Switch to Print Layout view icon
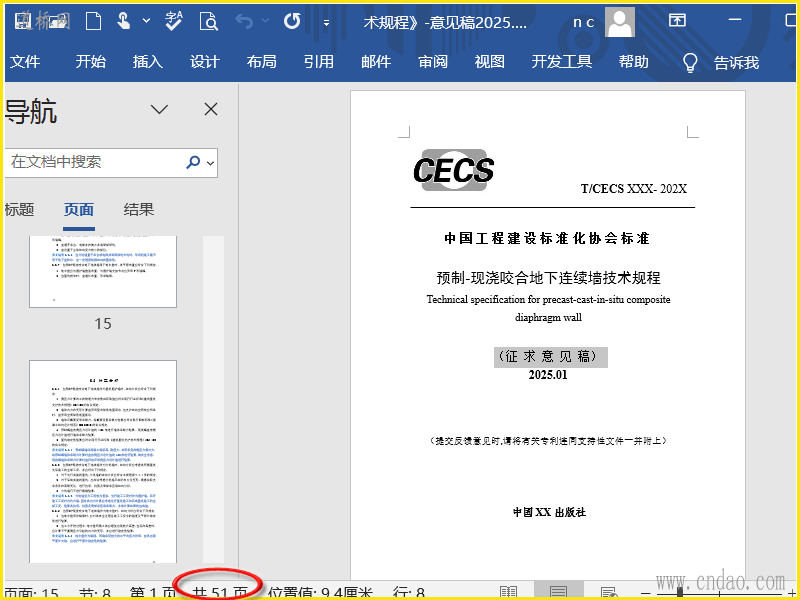 pos(559,592)
